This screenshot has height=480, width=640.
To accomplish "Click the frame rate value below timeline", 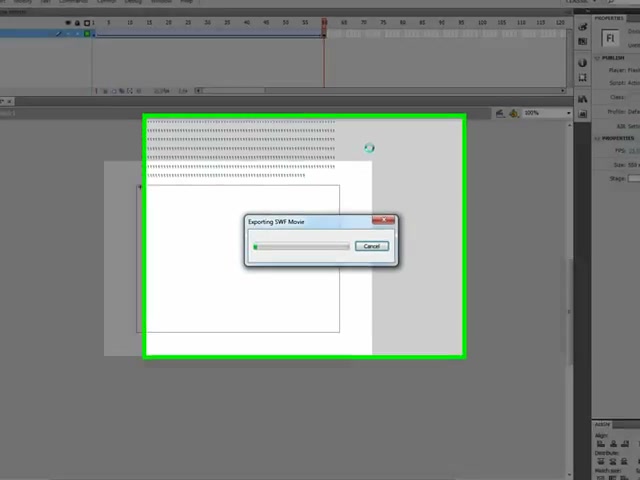I will [x=162, y=91].
